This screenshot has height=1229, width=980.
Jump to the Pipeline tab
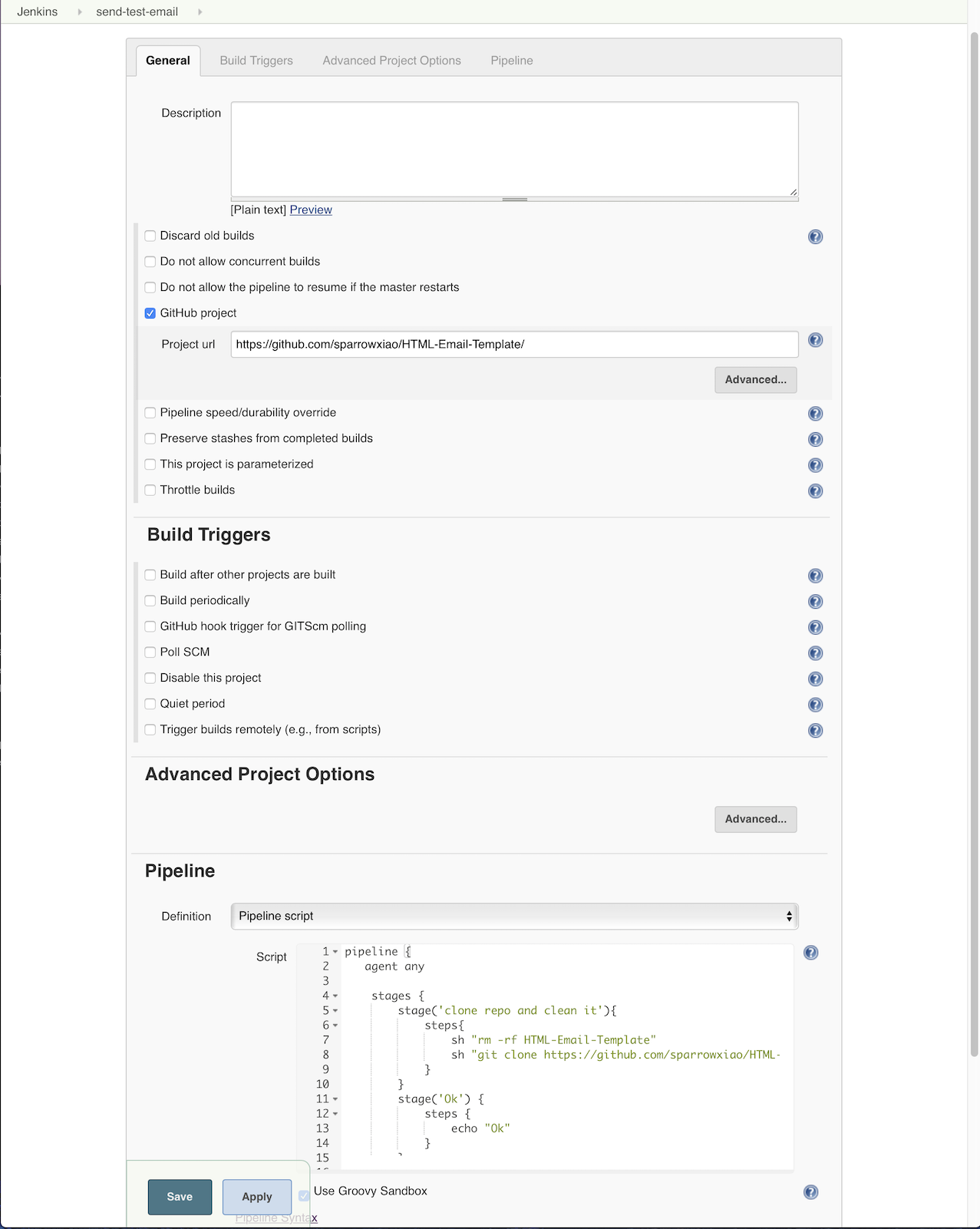[512, 61]
